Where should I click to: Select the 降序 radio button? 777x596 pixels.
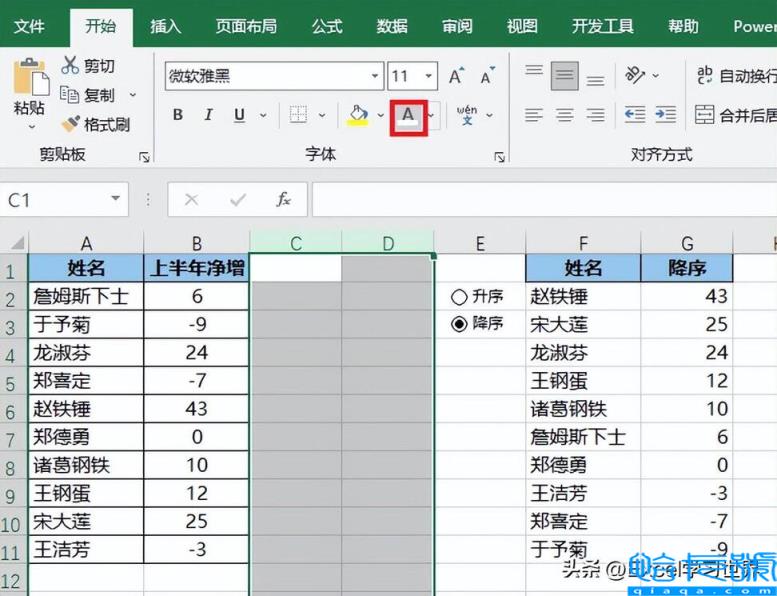459,325
